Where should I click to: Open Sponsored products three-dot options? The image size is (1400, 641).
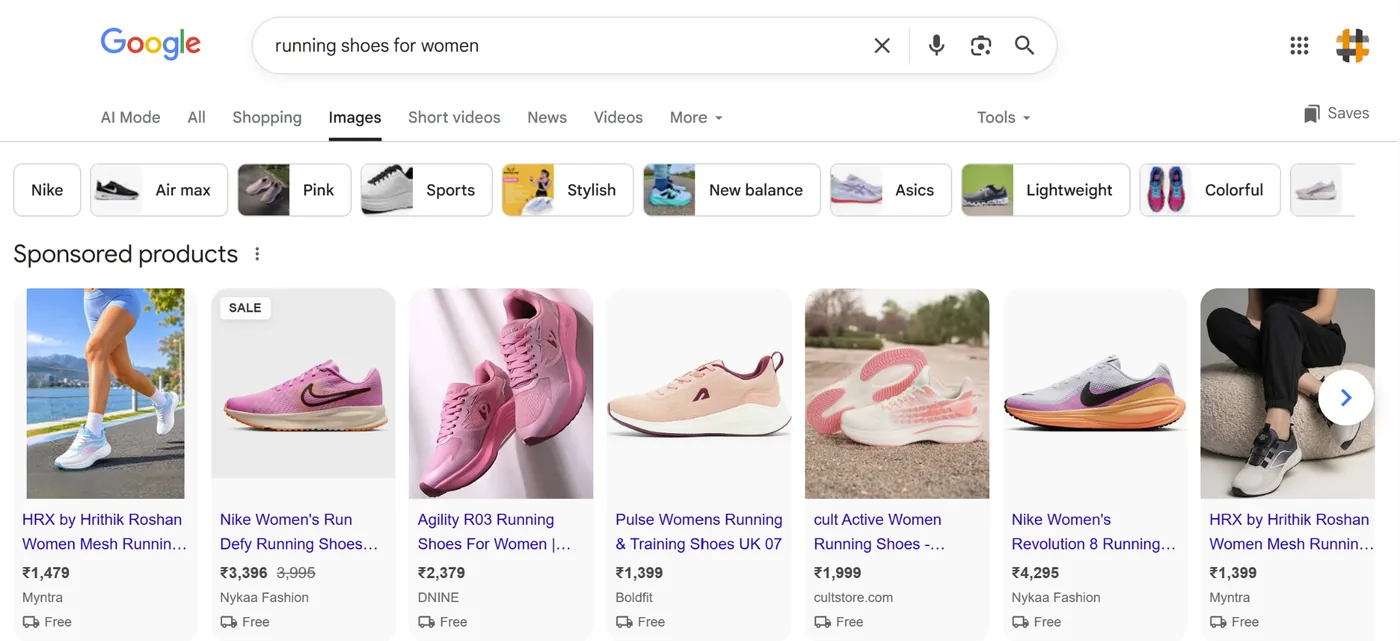click(257, 254)
